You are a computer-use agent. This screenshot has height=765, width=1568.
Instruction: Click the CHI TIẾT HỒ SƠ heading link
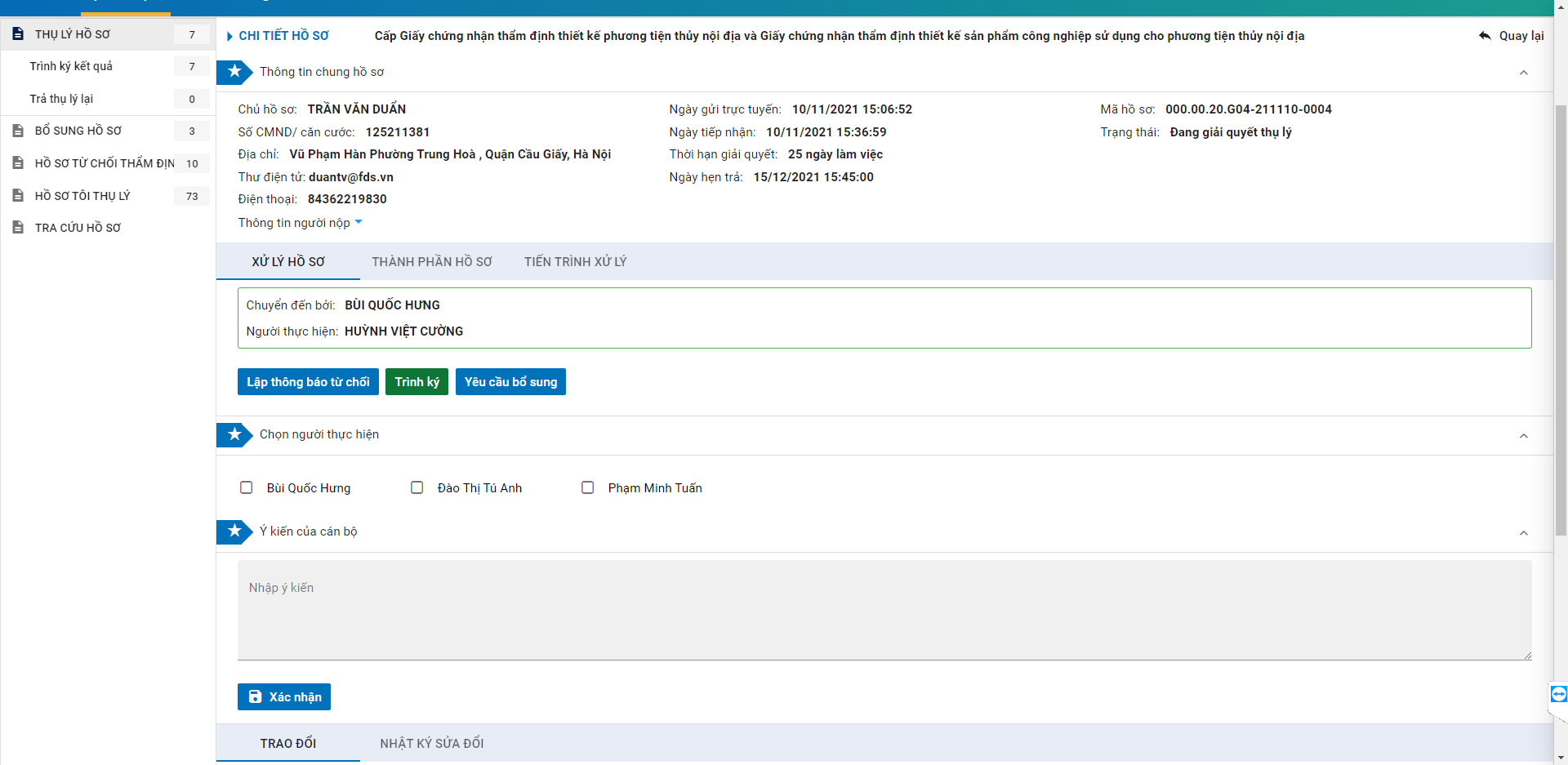pos(283,36)
